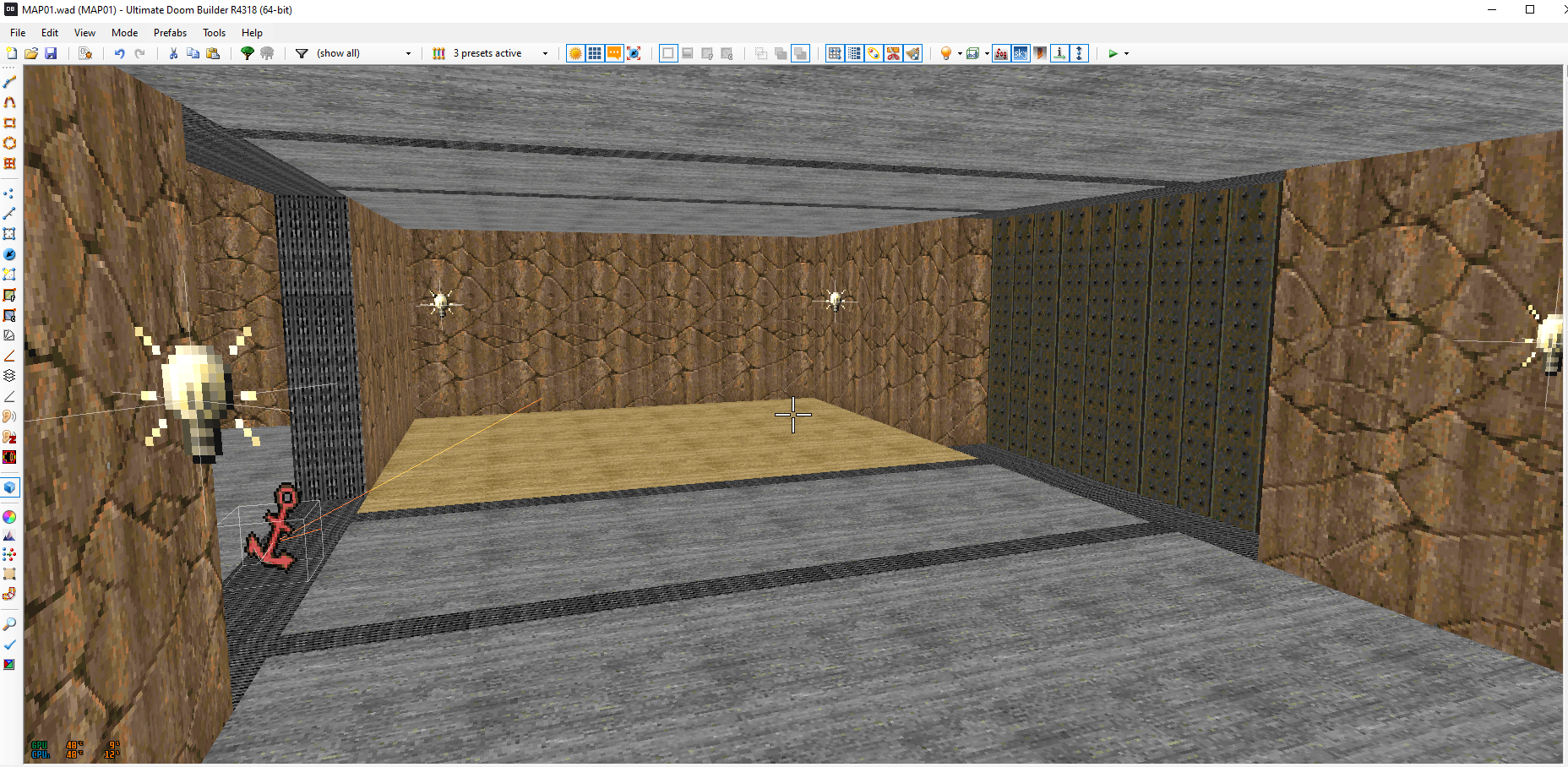
Task: Select the Draw Ellipse tool in the sidebar
Action: pos(10,143)
